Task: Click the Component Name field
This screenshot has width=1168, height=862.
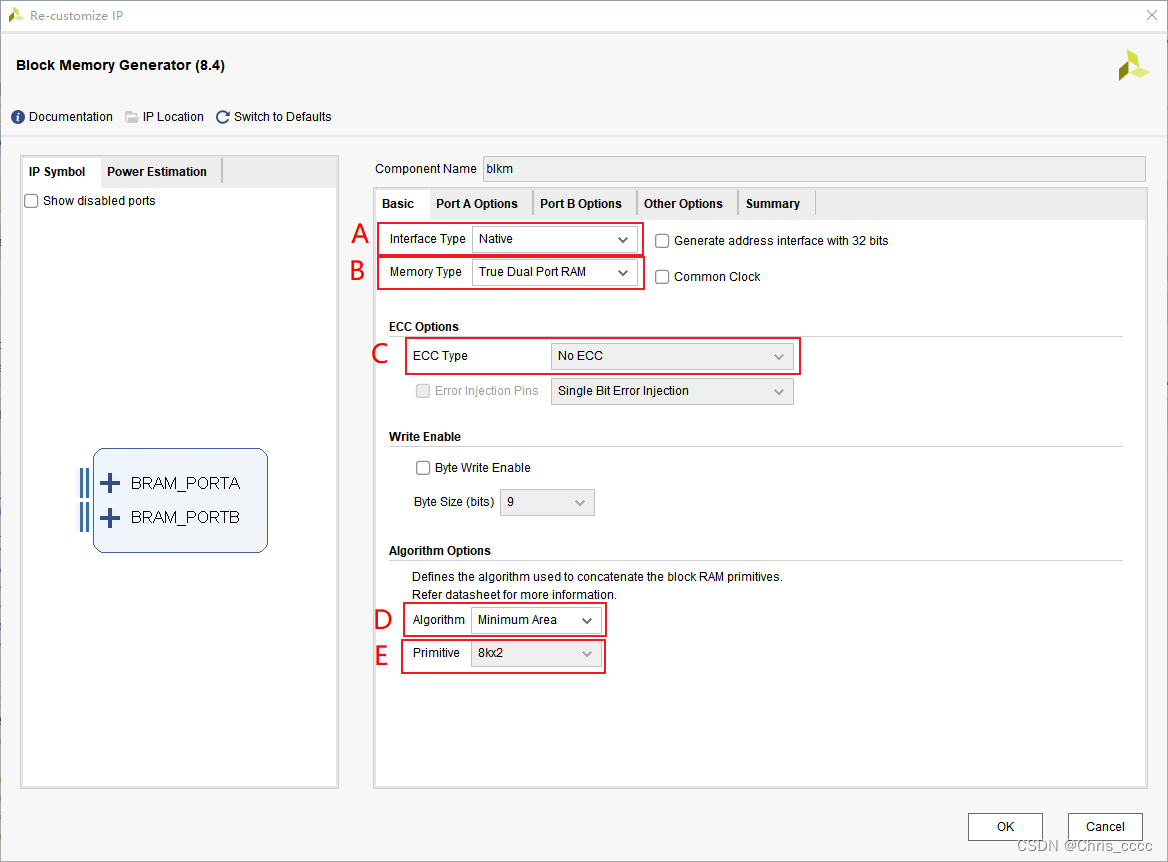Action: pos(814,169)
